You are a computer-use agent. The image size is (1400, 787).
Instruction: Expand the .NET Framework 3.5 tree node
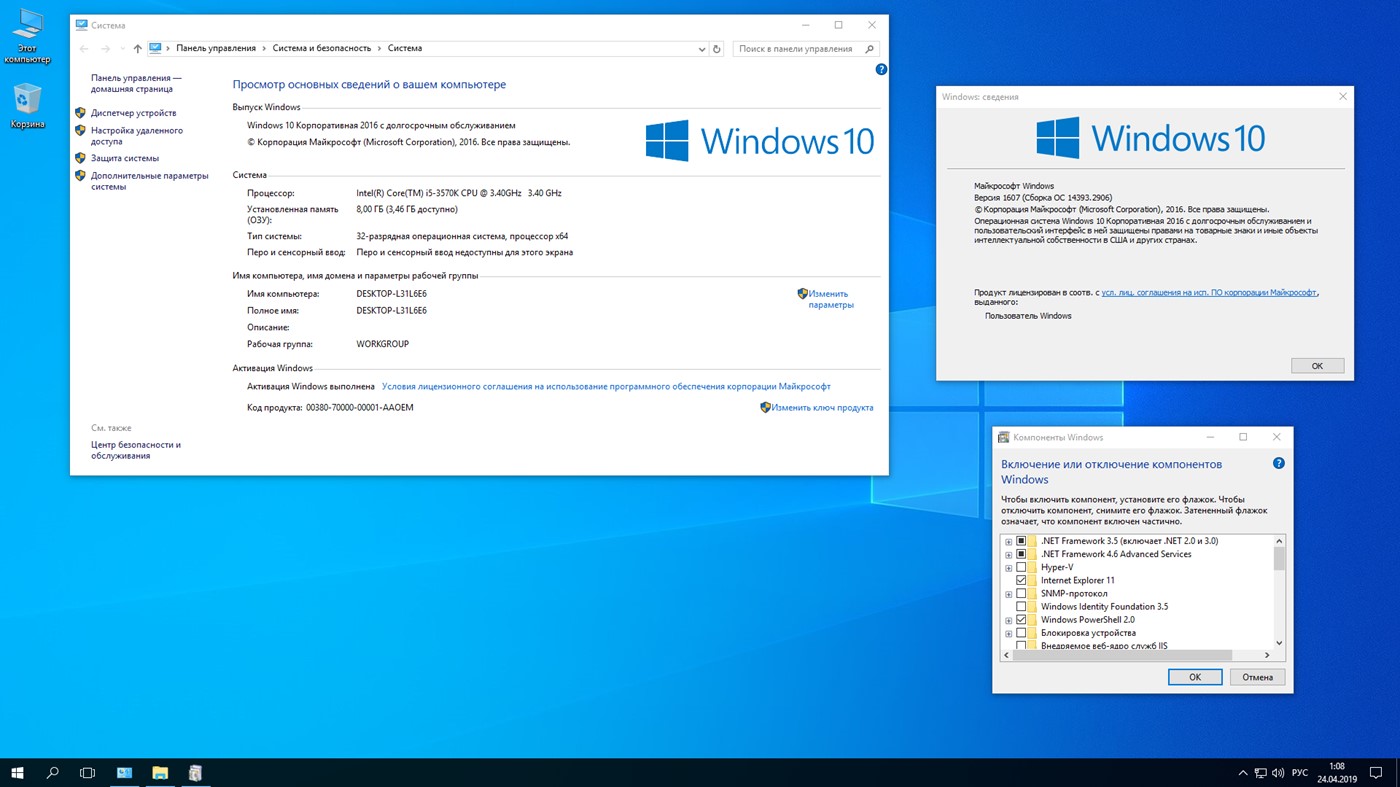pyautogui.click(x=1008, y=542)
